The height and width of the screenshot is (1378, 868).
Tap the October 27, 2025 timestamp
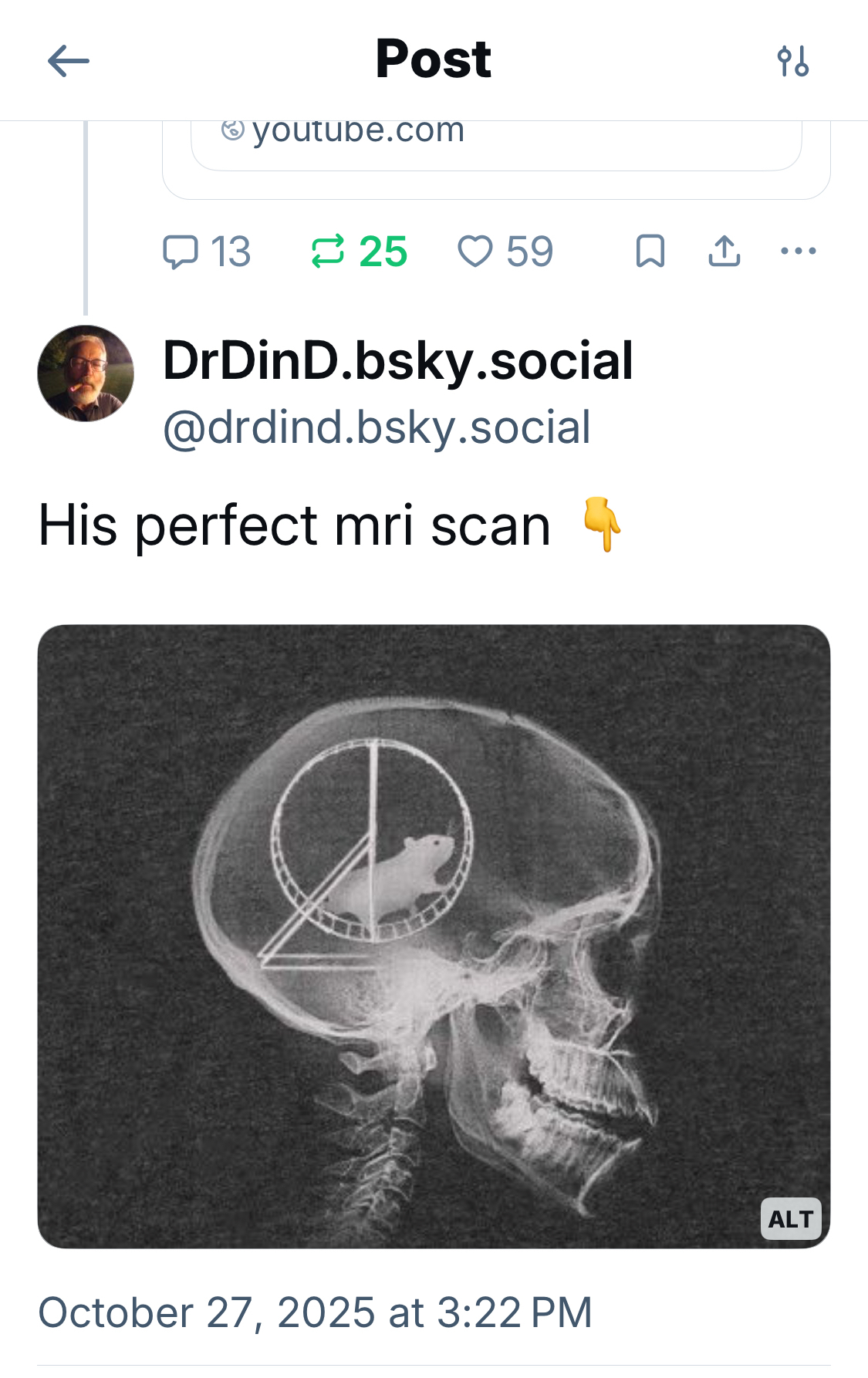(315, 1312)
